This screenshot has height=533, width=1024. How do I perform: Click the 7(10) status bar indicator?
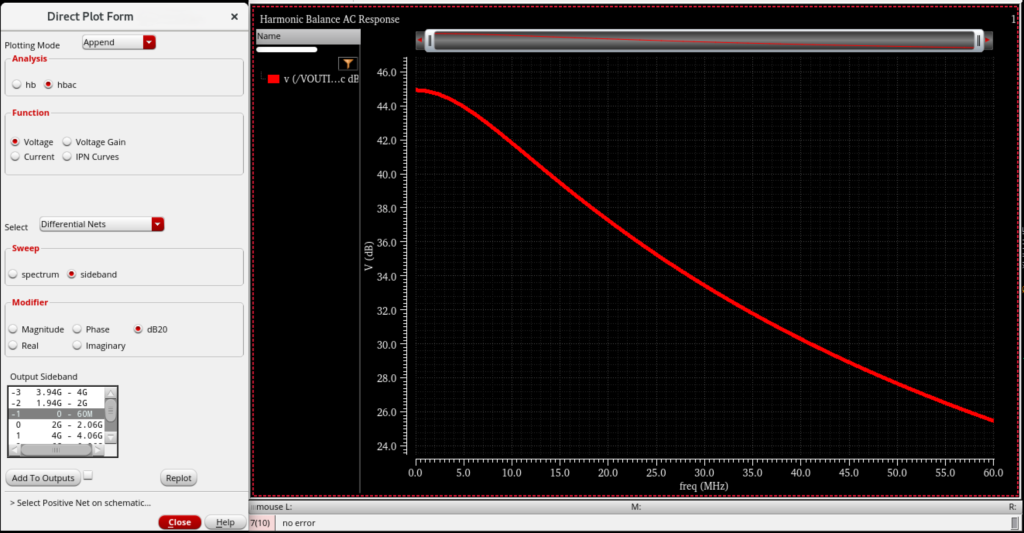261,523
